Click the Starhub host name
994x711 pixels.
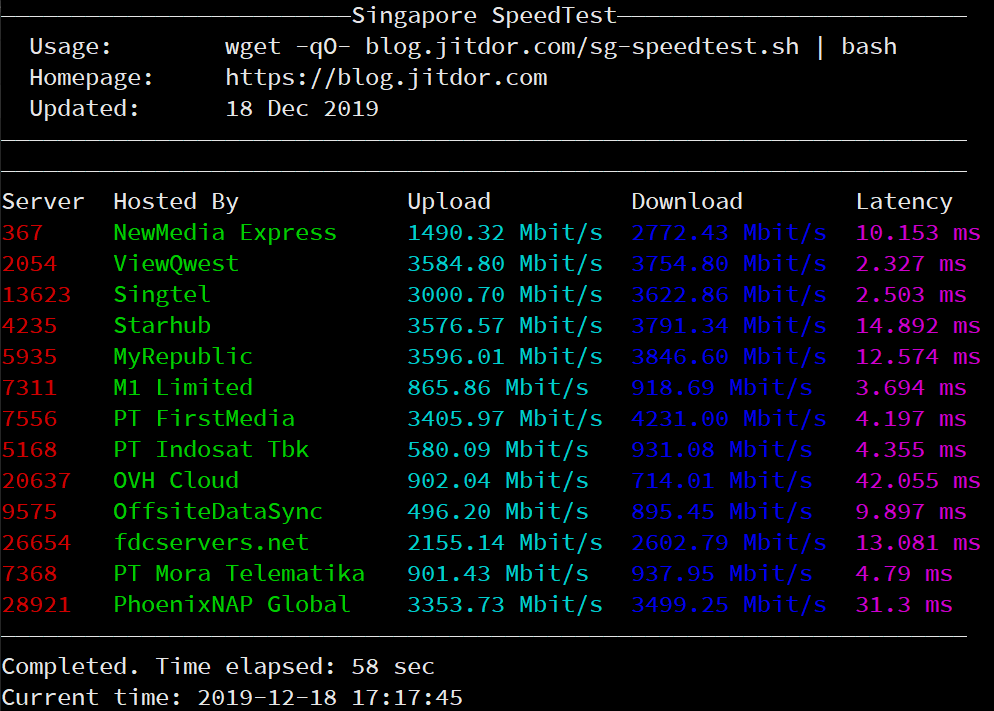(162, 326)
